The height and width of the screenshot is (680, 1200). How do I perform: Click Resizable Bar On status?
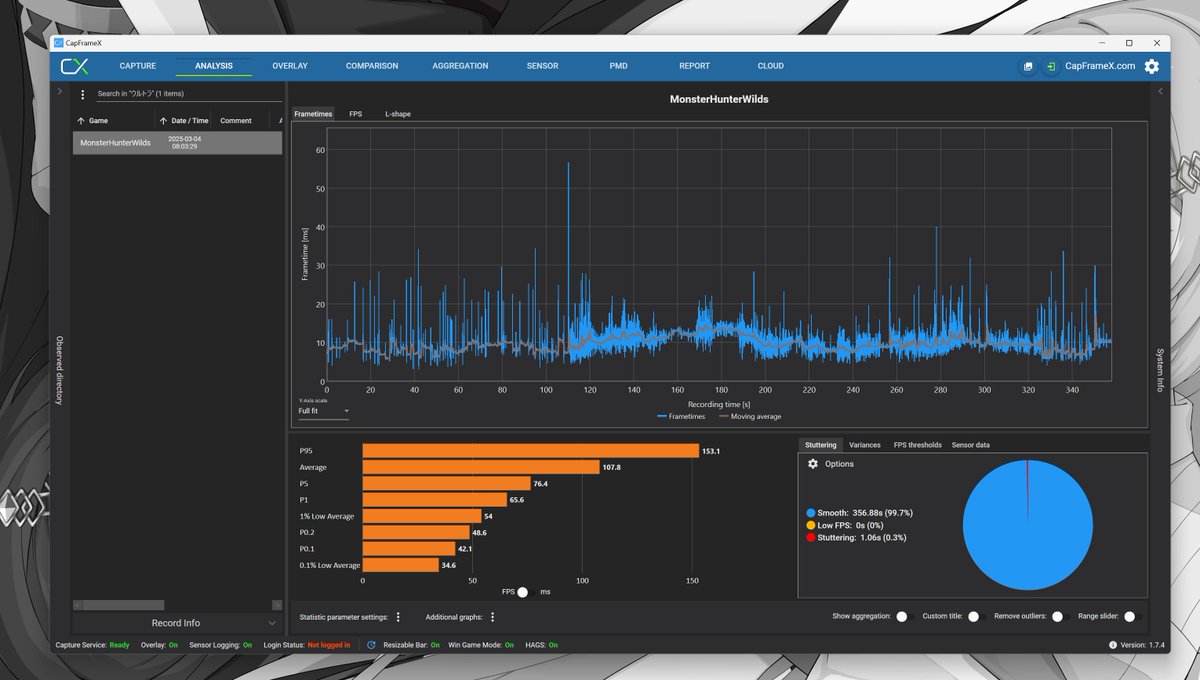[410, 645]
